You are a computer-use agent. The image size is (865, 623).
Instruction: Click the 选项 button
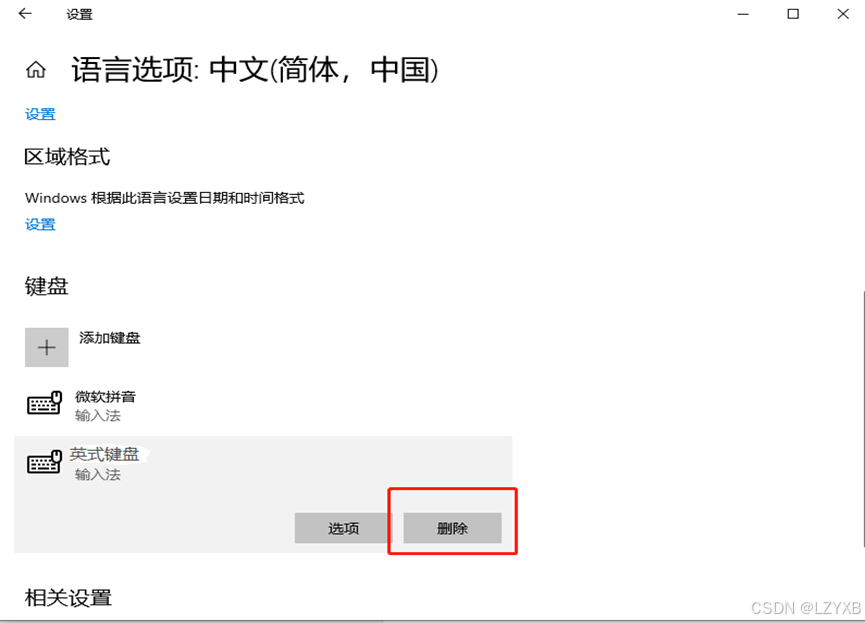point(343,528)
